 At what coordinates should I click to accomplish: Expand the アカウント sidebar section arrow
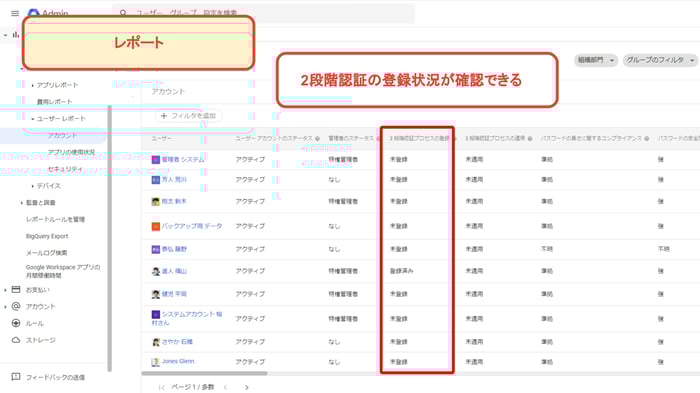(x=5, y=307)
